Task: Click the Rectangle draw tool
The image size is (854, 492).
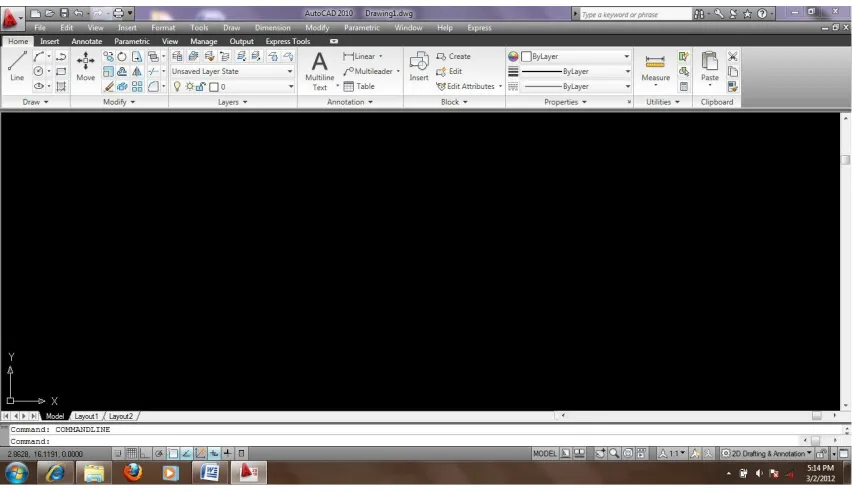Action: pyautogui.click(x=61, y=71)
